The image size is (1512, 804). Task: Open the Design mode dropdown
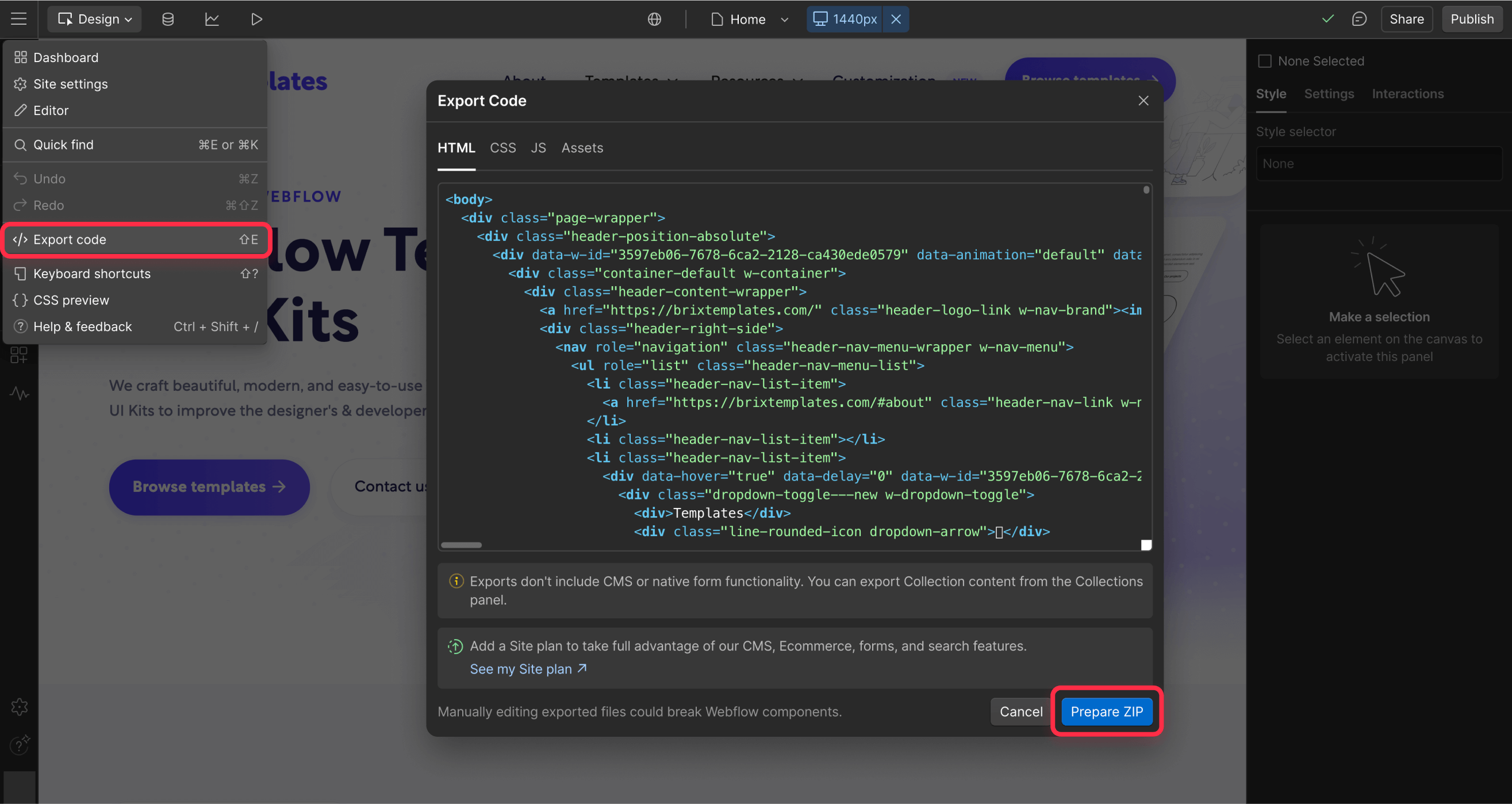tap(94, 20)
